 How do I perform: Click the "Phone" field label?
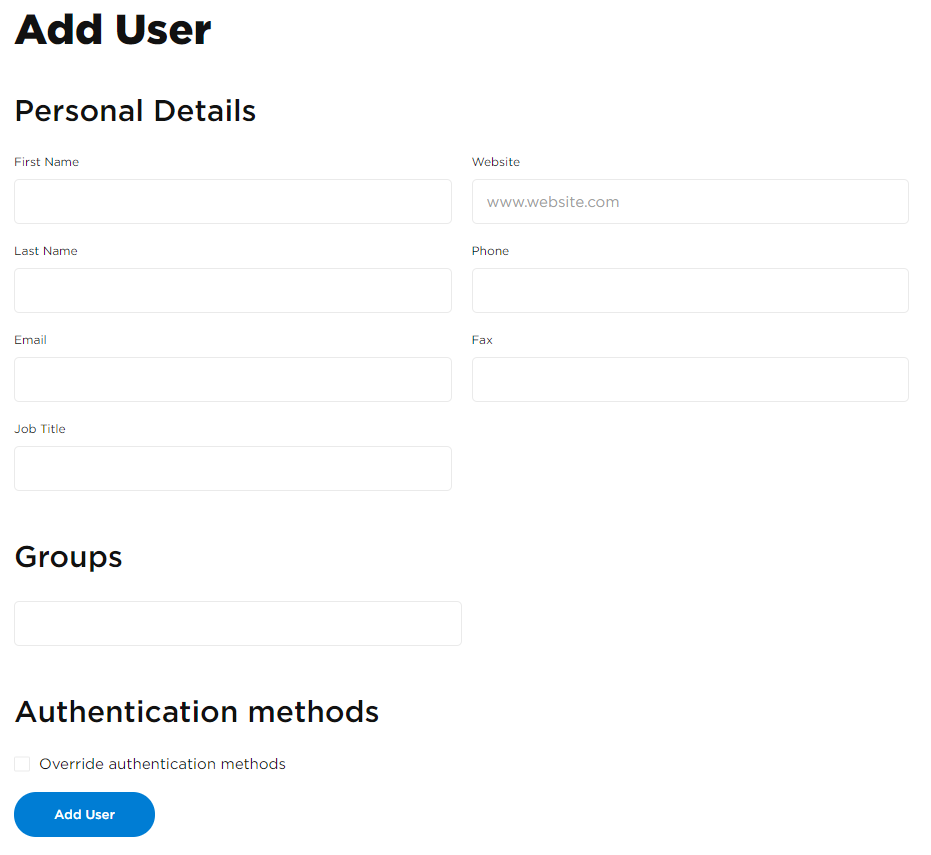[x=490, y=251]
